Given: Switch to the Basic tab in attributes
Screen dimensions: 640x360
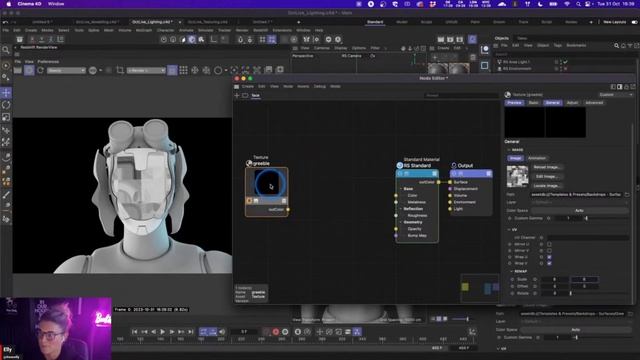Looking at the screenshot, I should pos(533,103).
